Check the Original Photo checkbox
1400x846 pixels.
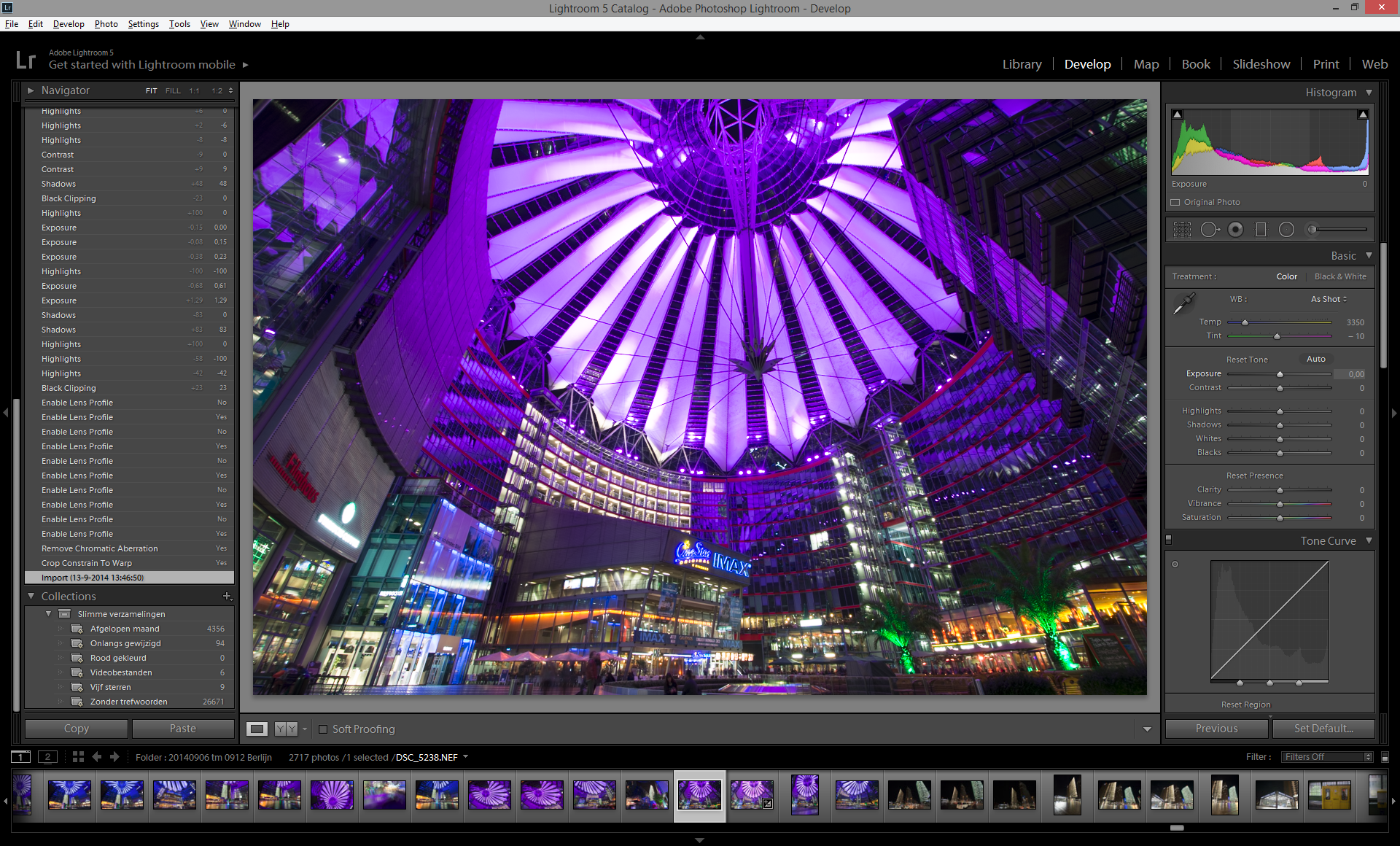[x=1175, y=202]
